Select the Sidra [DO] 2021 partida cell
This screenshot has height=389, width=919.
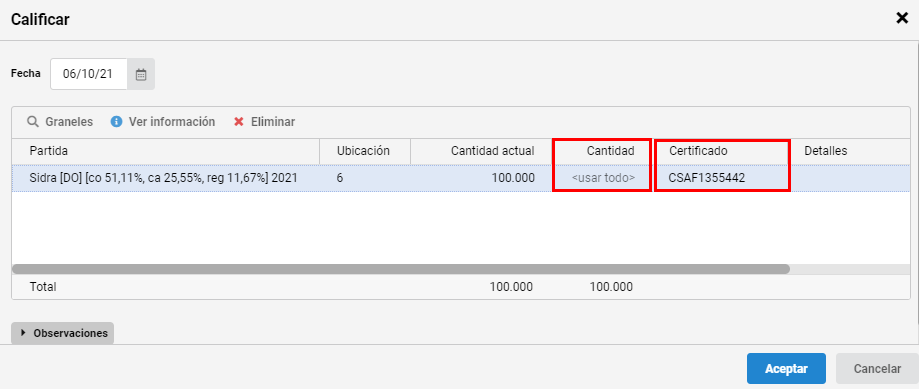tap(166, 178)
